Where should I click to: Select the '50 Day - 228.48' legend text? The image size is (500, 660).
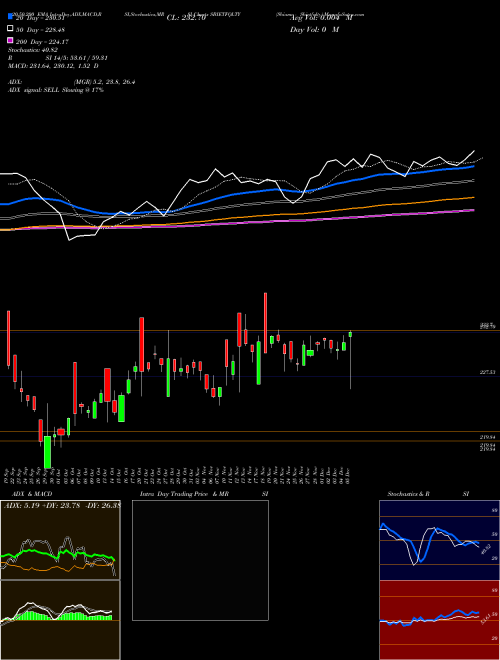coord(40,29)
